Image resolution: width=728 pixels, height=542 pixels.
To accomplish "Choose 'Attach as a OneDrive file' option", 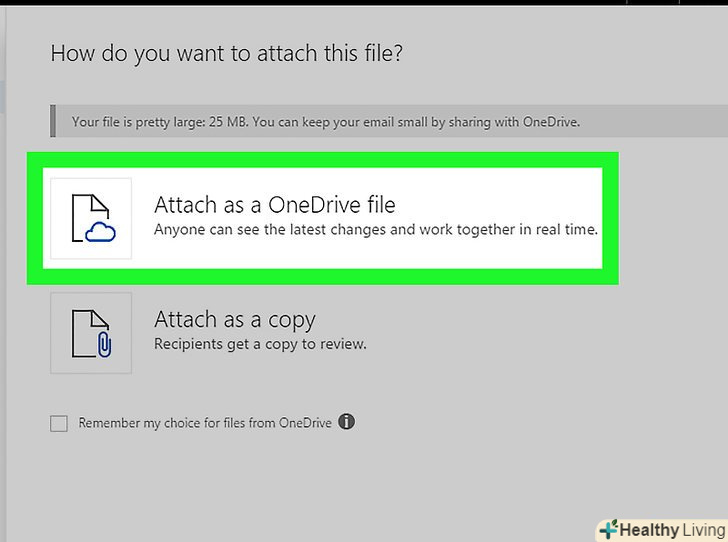I will (x=274, y=205).
